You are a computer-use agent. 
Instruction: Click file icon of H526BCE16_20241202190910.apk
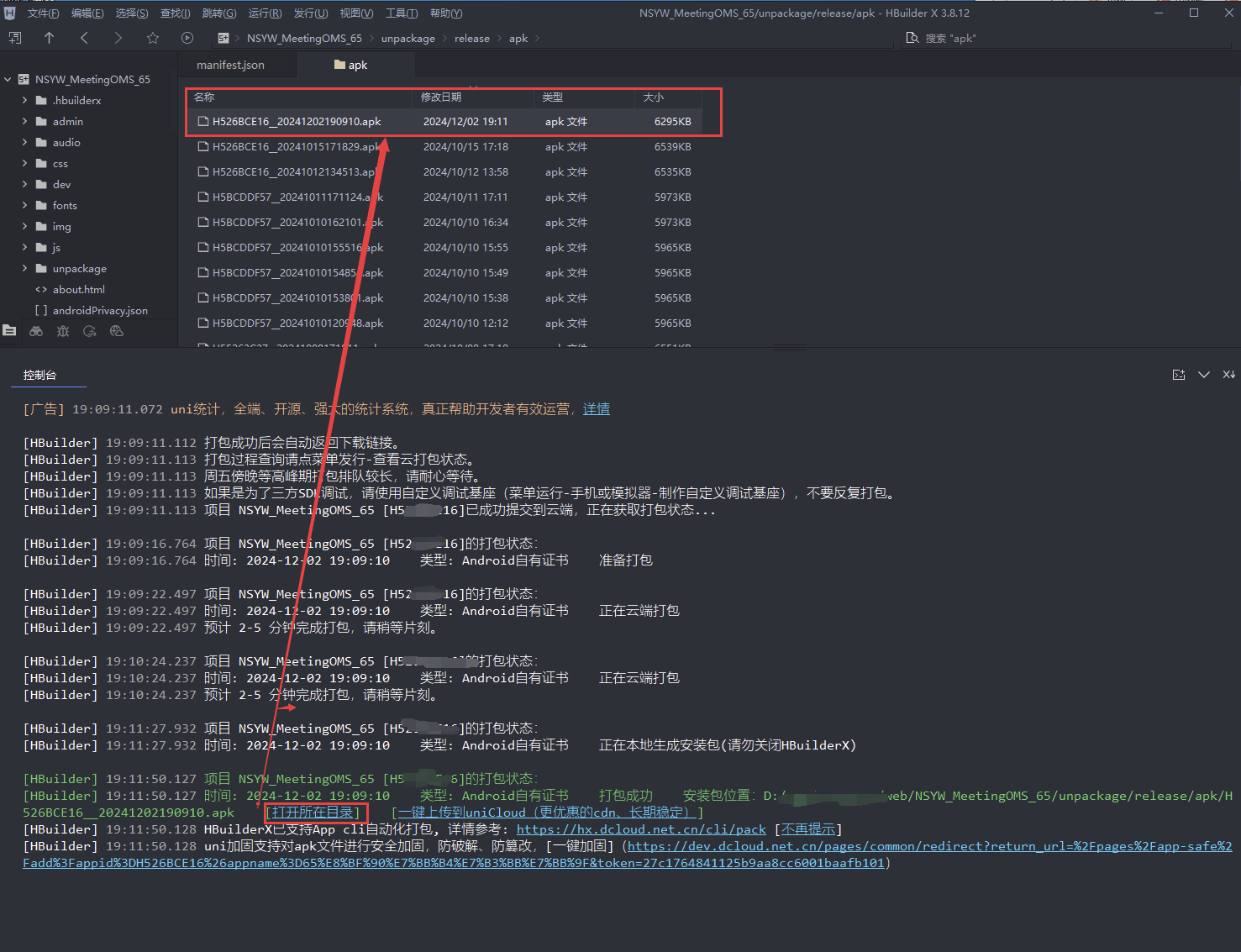[x=202, y=121]
